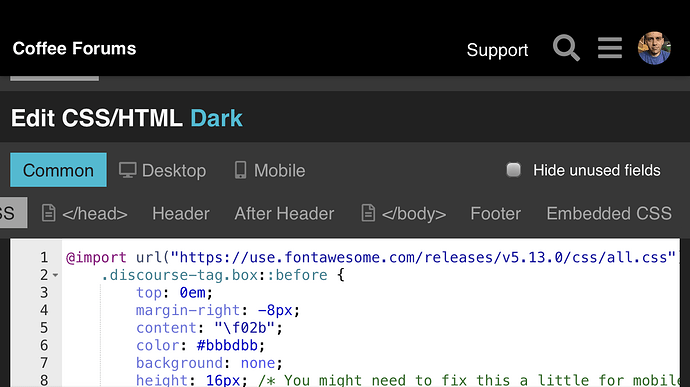The width and height of the screenshot is (690, 387).
Task: Go to the Coffee Forums home
Action: point(74,48)
